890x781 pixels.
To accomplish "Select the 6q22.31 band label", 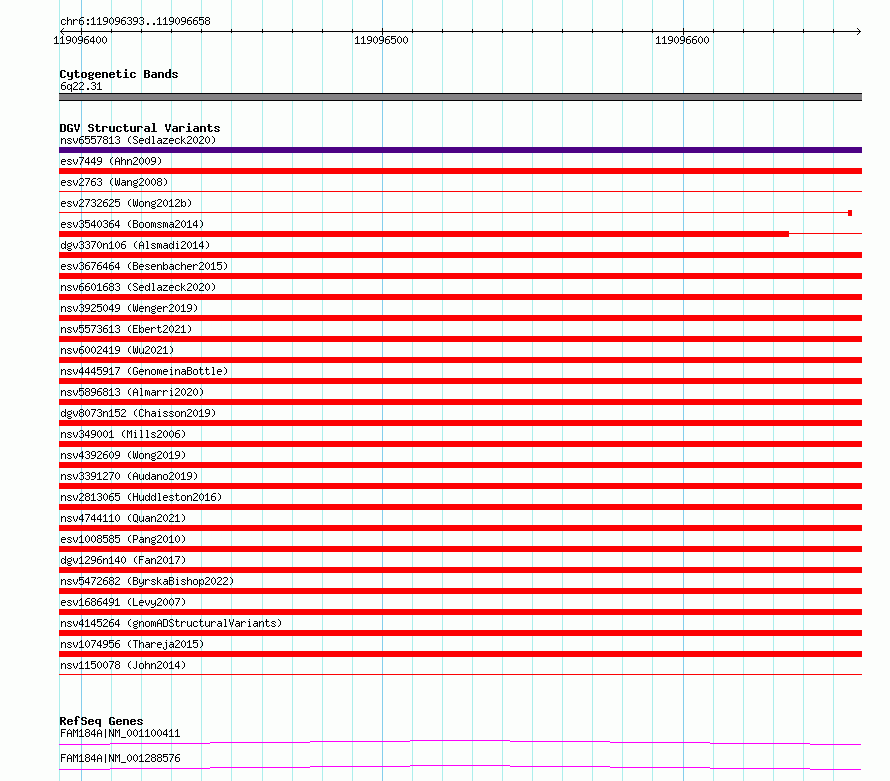I will [81, 86].
